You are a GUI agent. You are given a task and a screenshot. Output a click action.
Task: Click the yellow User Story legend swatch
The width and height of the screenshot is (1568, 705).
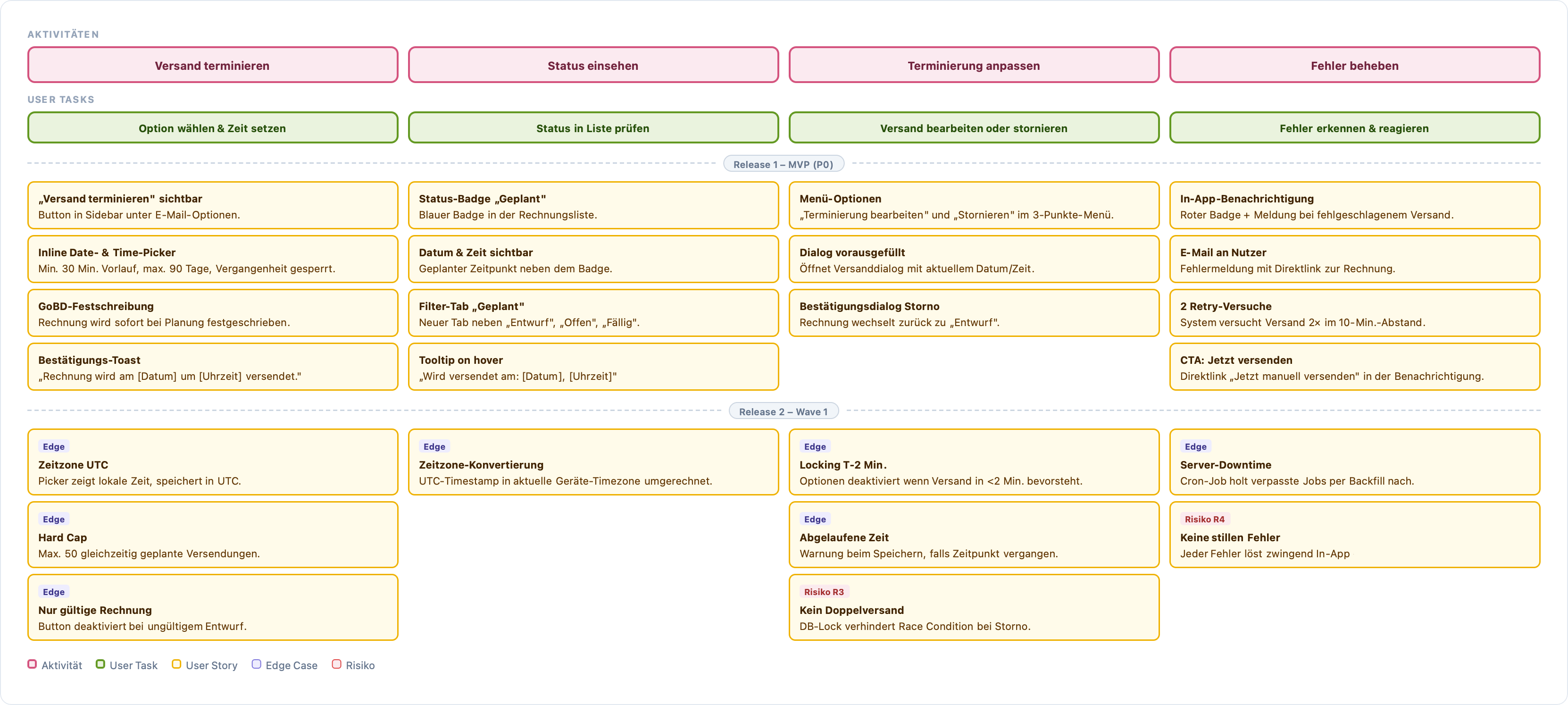pos(176,664)
